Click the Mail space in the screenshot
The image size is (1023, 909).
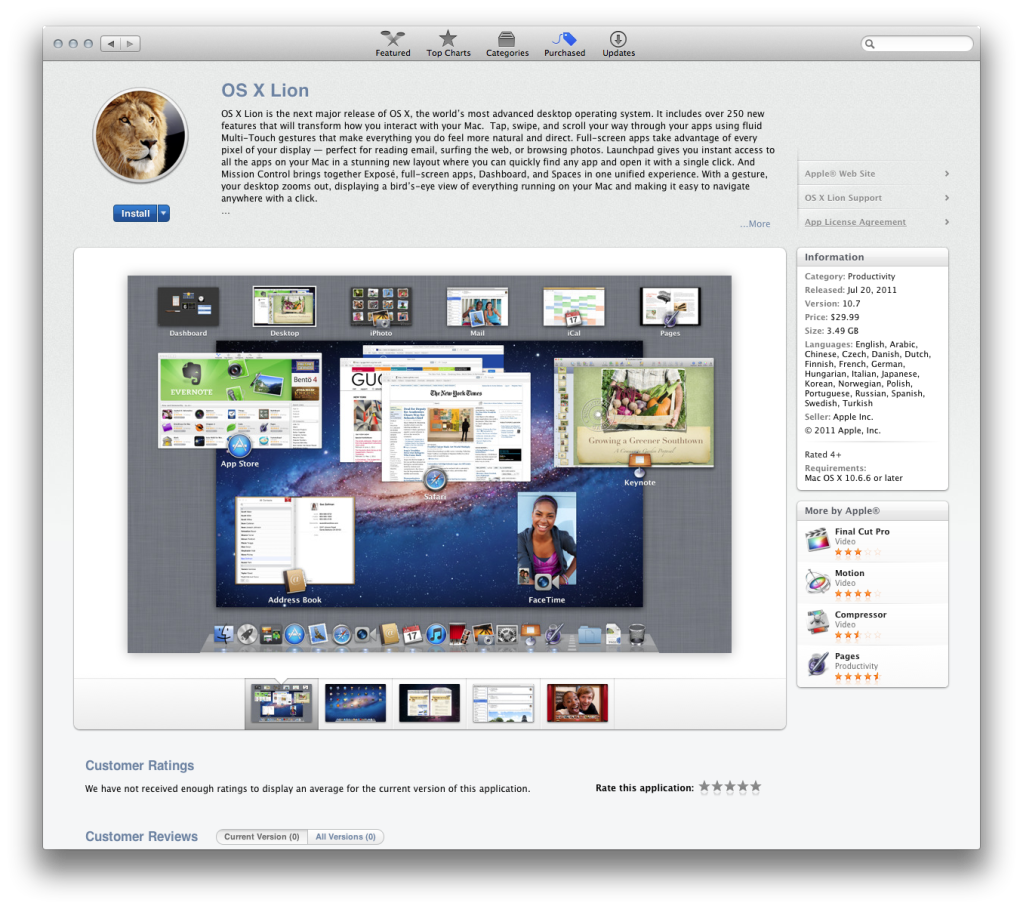(477, 307)
